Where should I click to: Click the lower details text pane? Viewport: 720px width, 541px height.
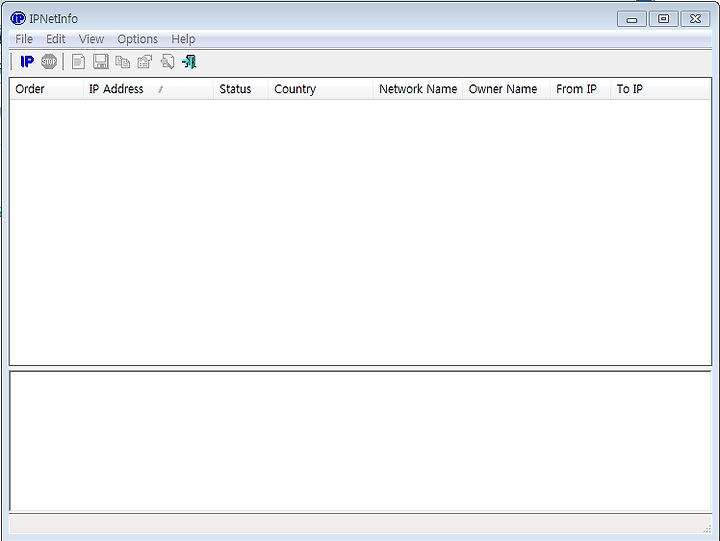pyautogui.click(x=360, y=441)
